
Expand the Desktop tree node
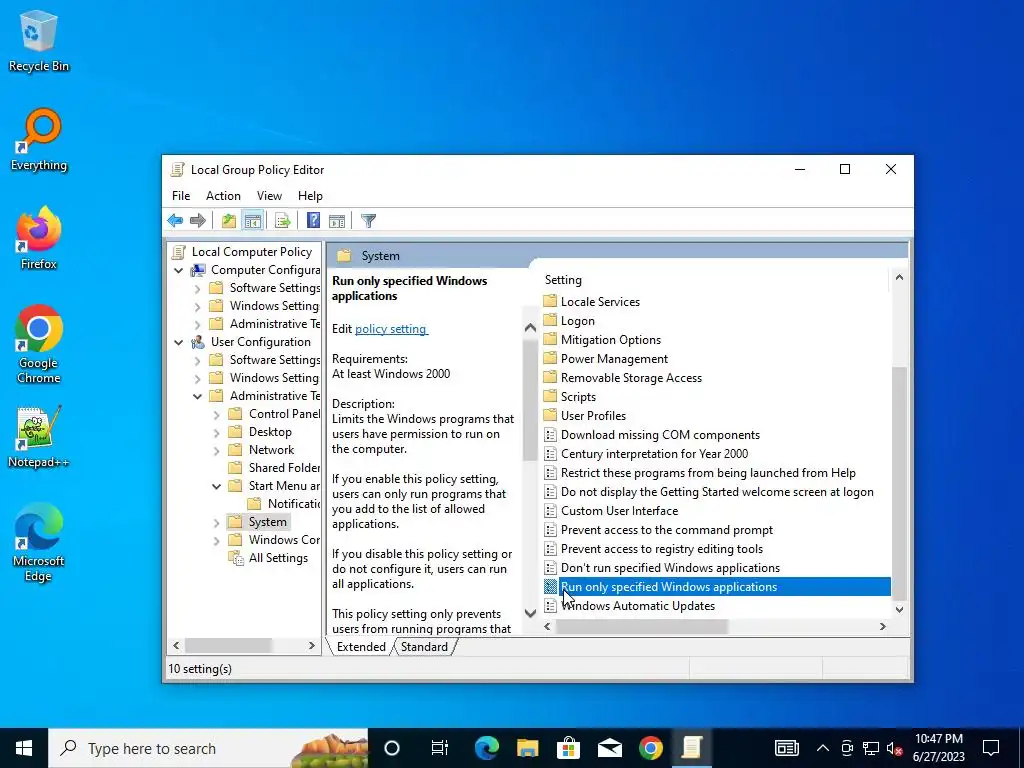(216, 432)
